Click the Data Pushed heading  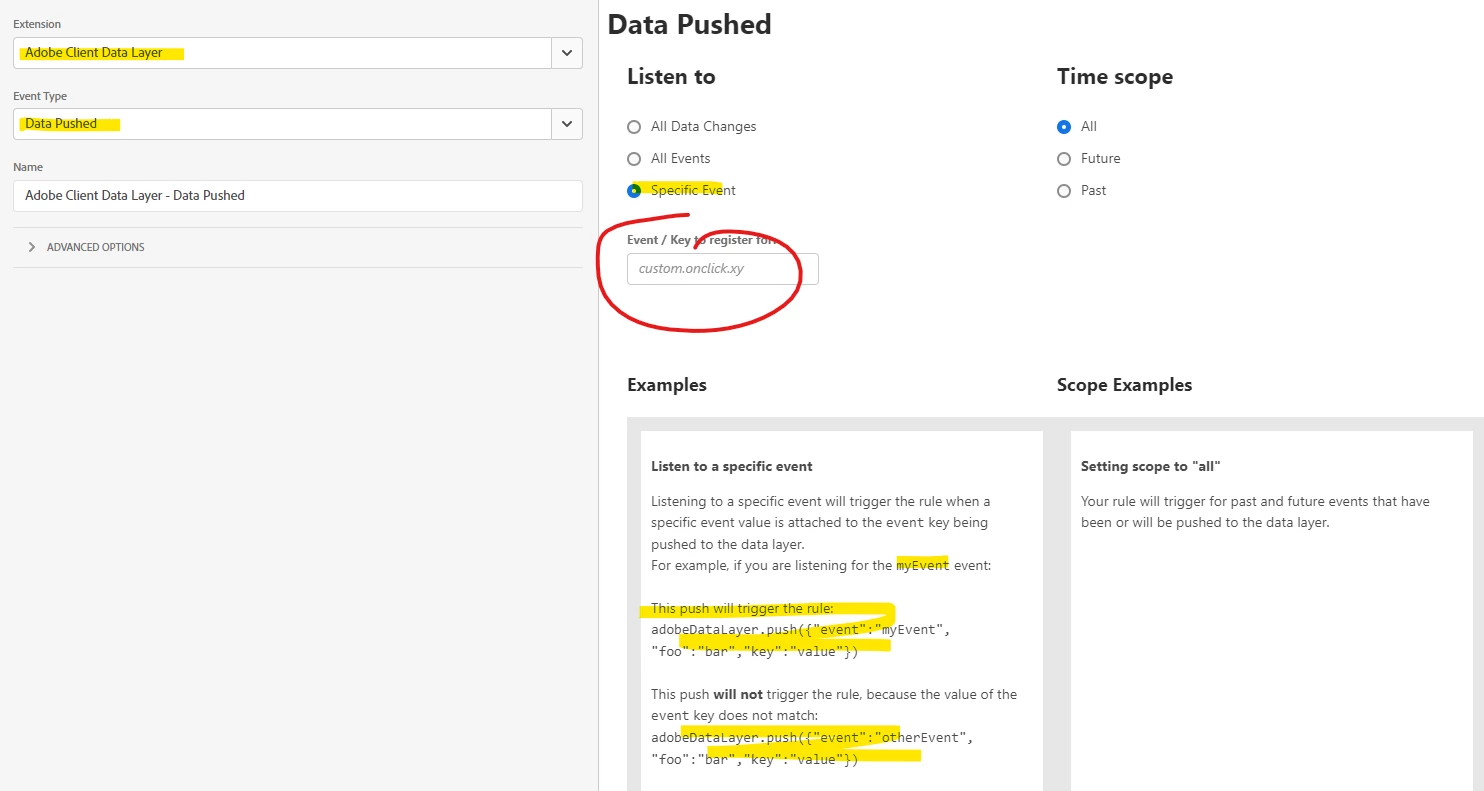(690, 24)
